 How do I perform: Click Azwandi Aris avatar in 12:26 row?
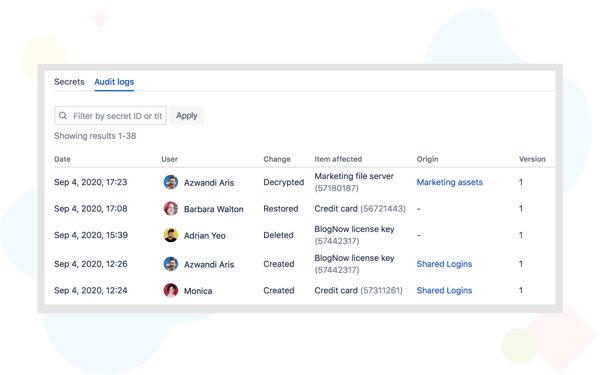click(171, 264)
